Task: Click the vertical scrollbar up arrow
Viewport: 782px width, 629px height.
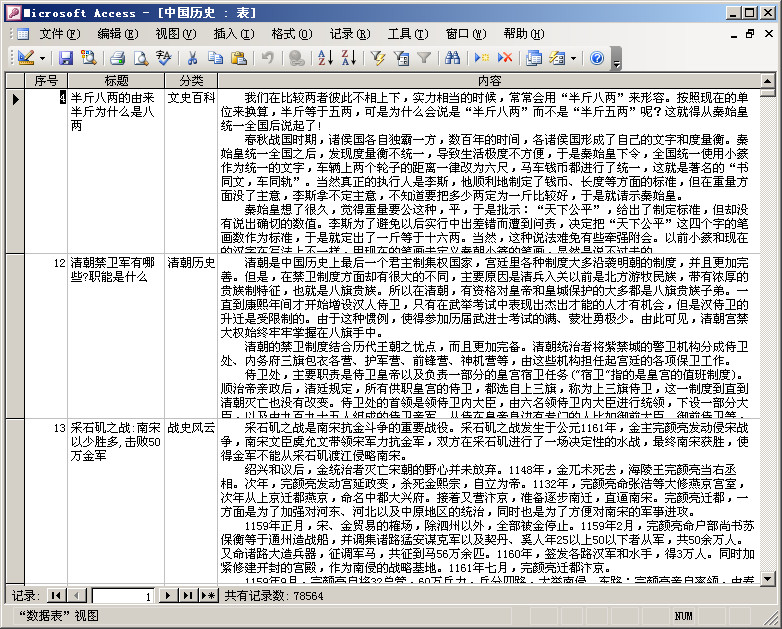Action: pos(768,80)
